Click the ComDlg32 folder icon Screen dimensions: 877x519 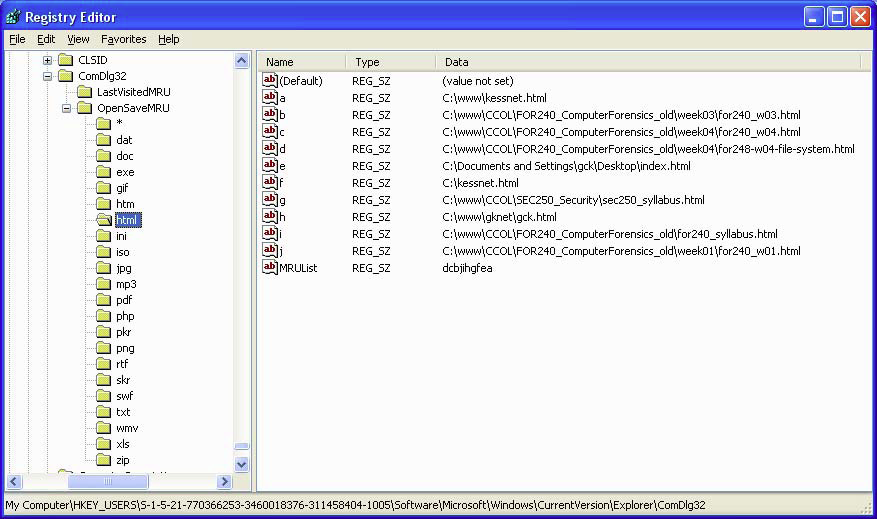pos(66,76)
